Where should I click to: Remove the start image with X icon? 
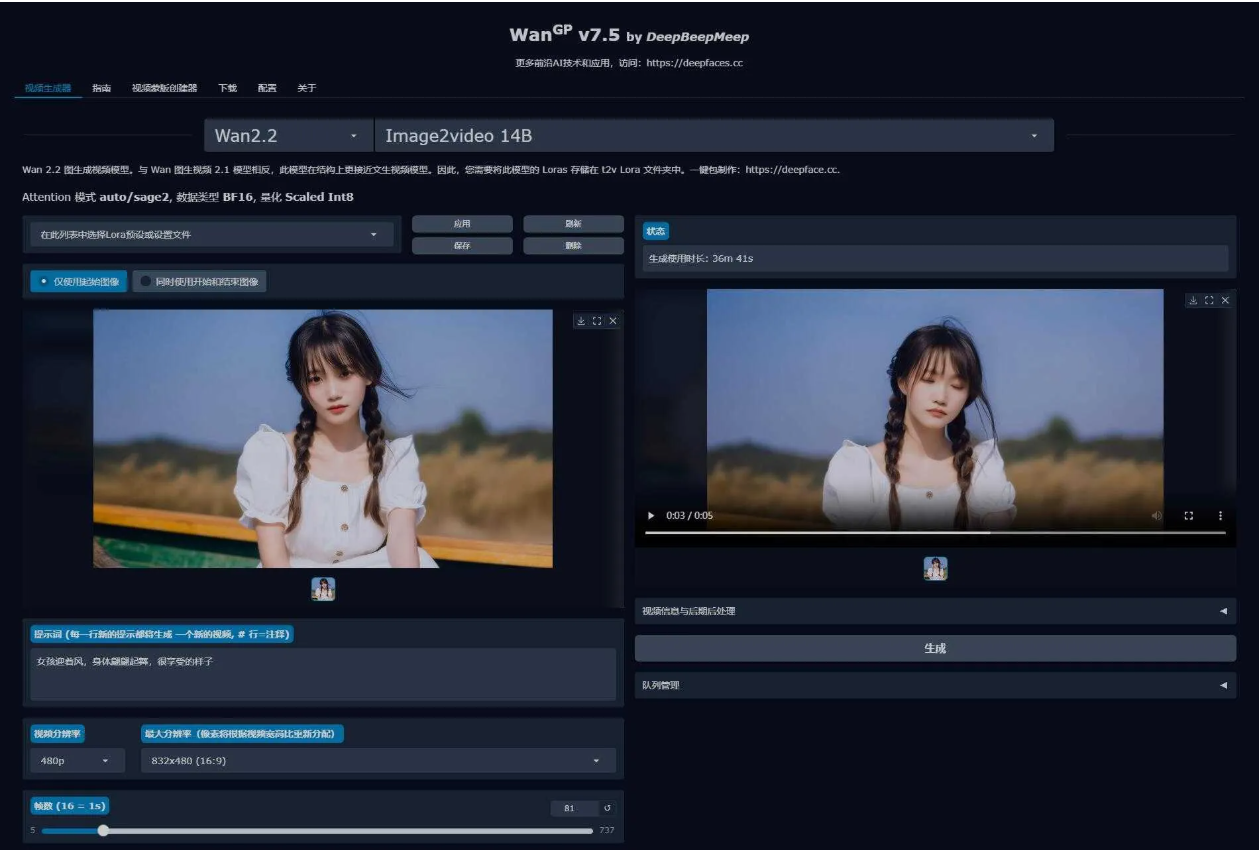613,321
